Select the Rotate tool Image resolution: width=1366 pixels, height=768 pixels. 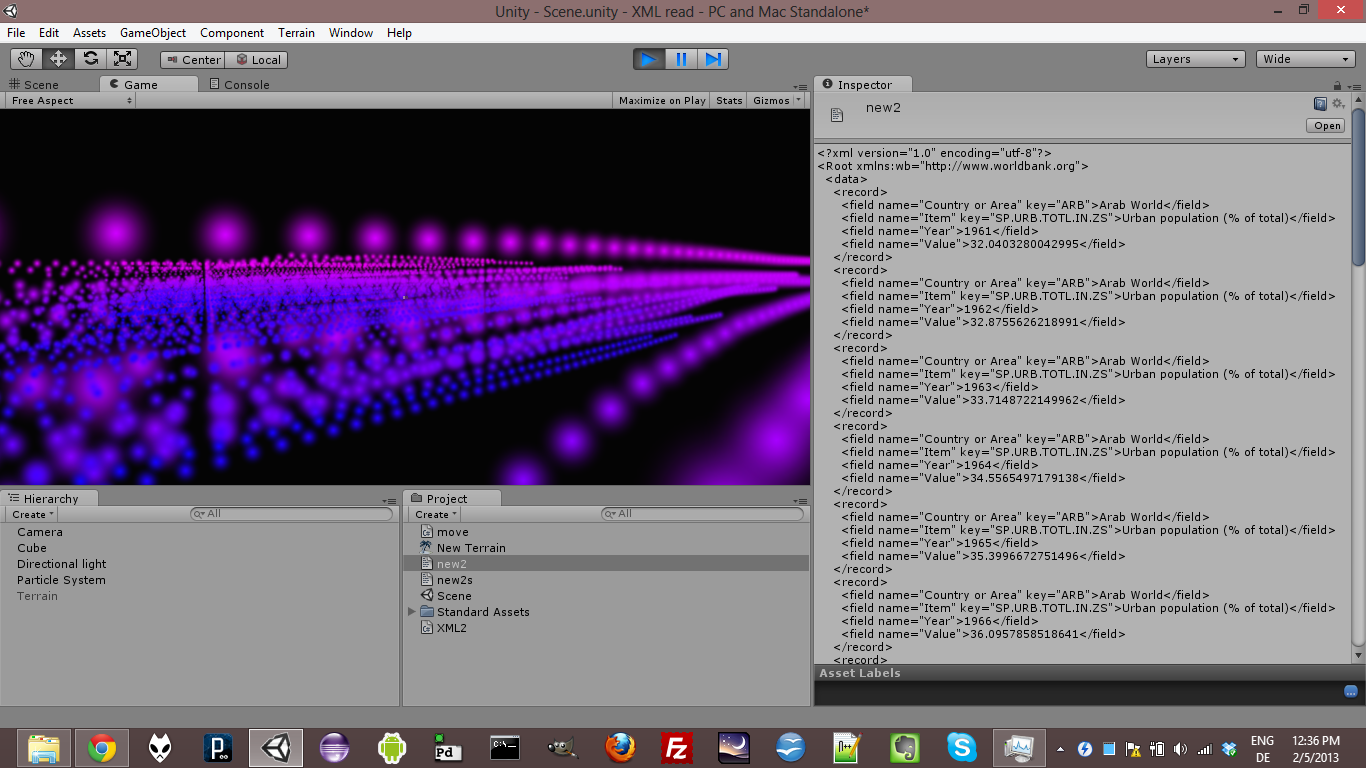click(90, 58)
